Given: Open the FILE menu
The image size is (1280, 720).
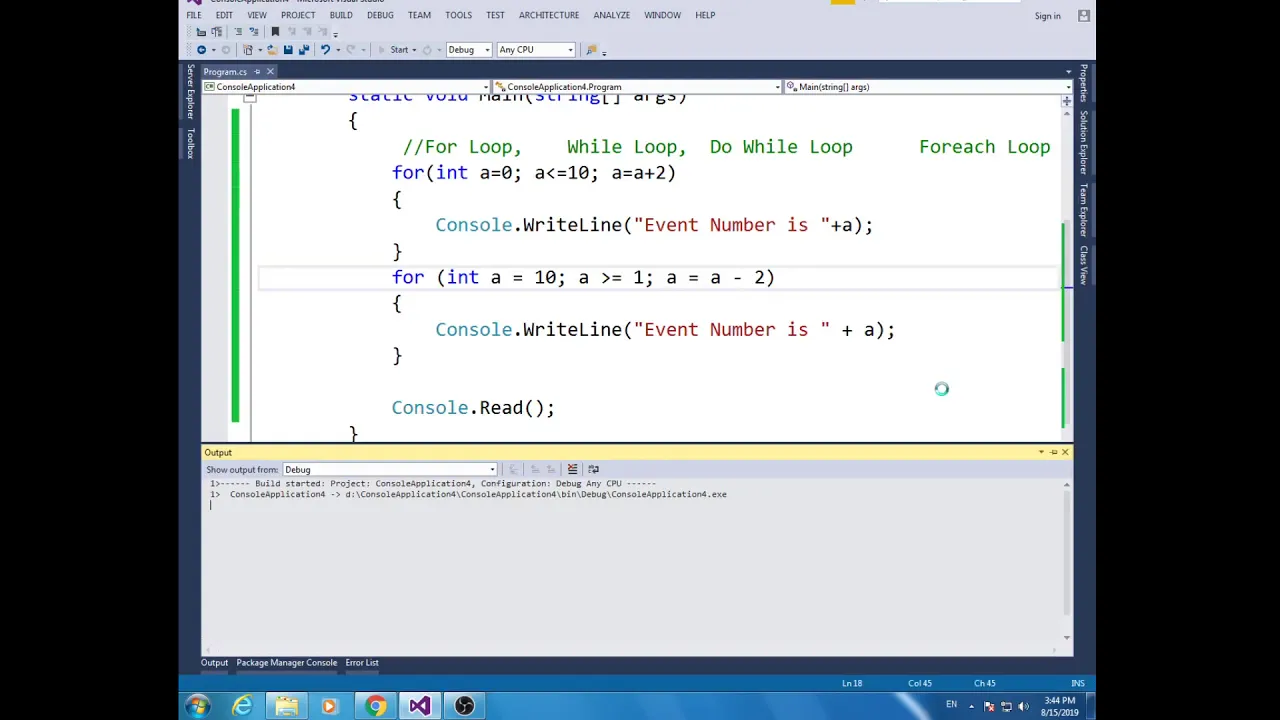Looking at the screenshot, I should pyautogui.click(x=194, y=15).
